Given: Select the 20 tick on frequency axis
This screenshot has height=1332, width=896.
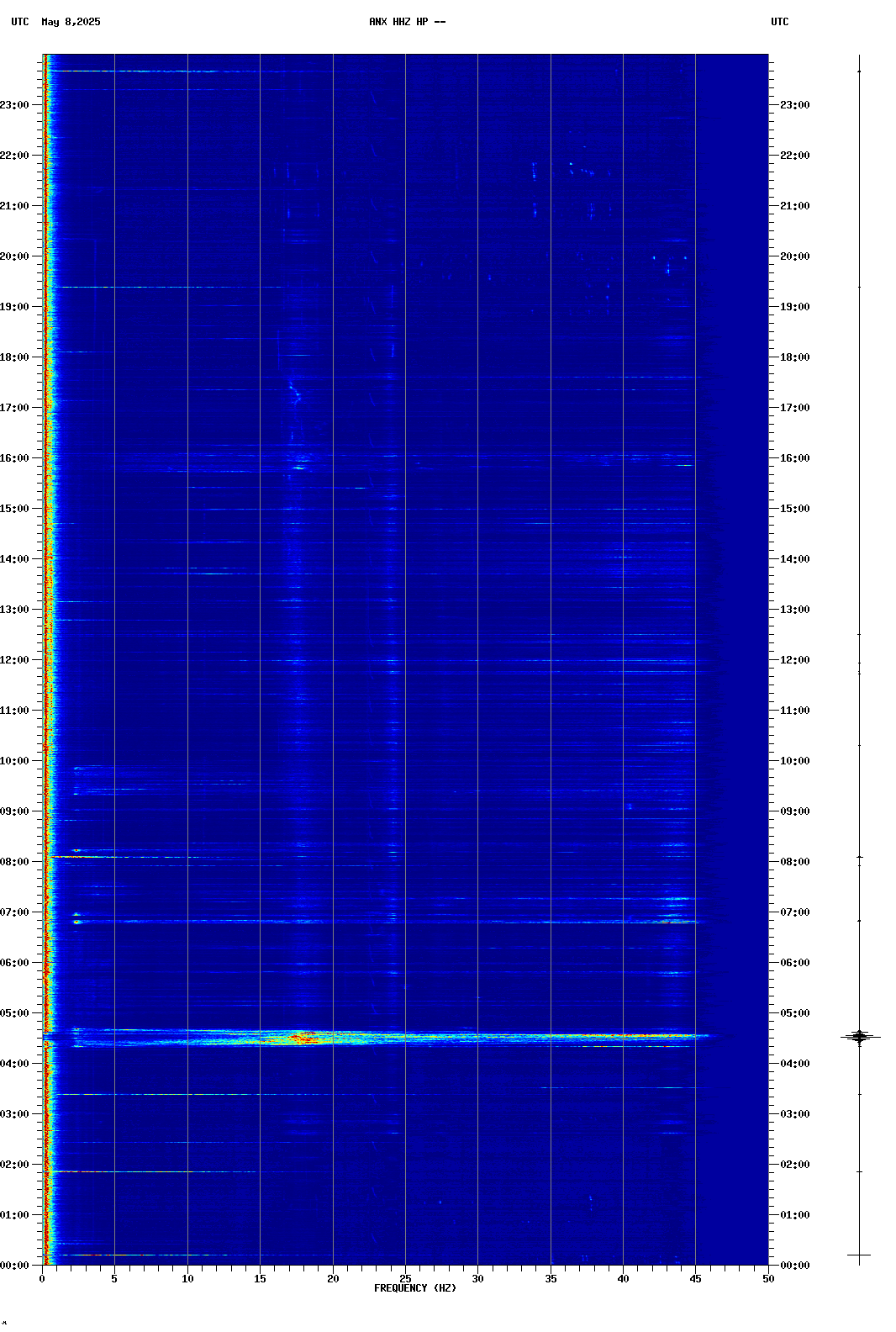Looking at the screenshot, I should [x=333, y=1279].
